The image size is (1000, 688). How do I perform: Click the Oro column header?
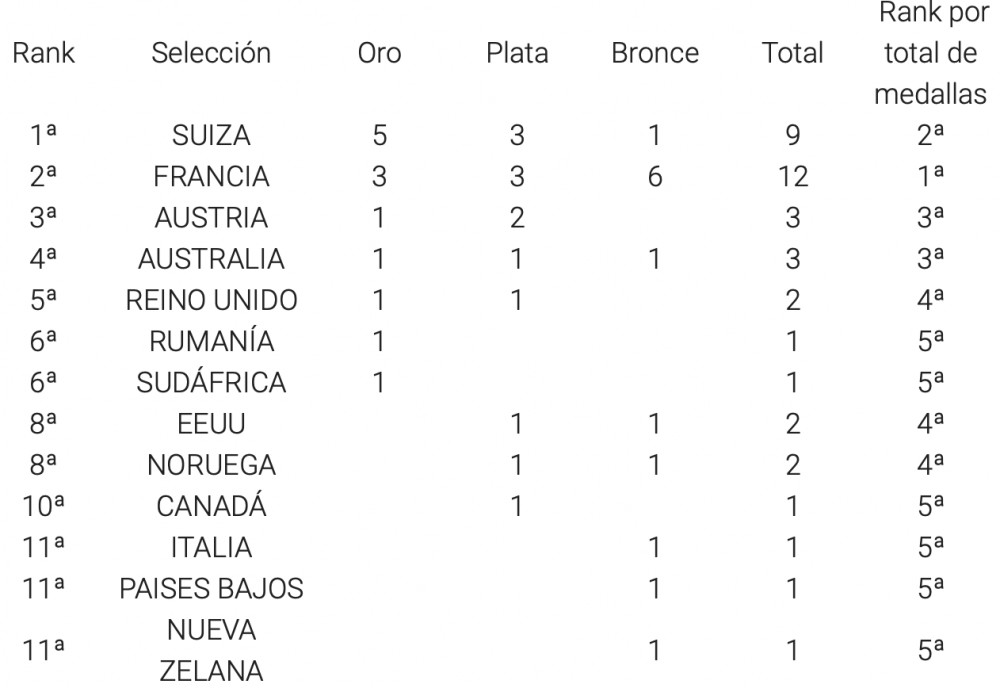(x=379, y=53)
